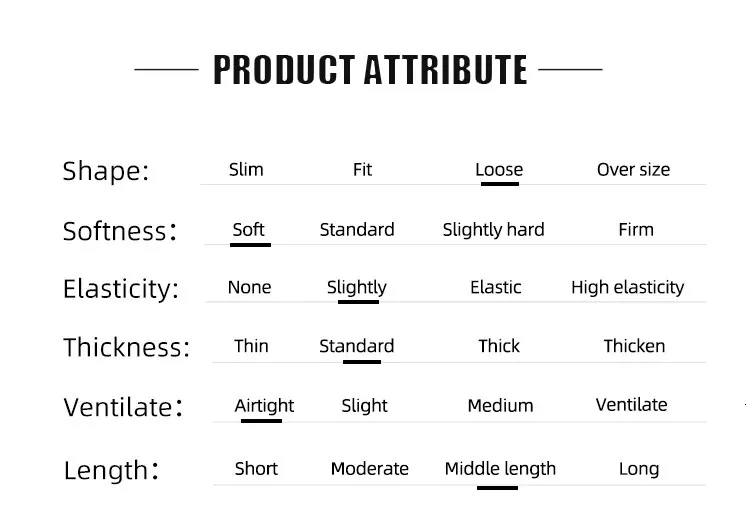Image resolution: width=750 pixels, height=510 pixels.
Task: Select Thin in the Thickness row
Action: 251,346
